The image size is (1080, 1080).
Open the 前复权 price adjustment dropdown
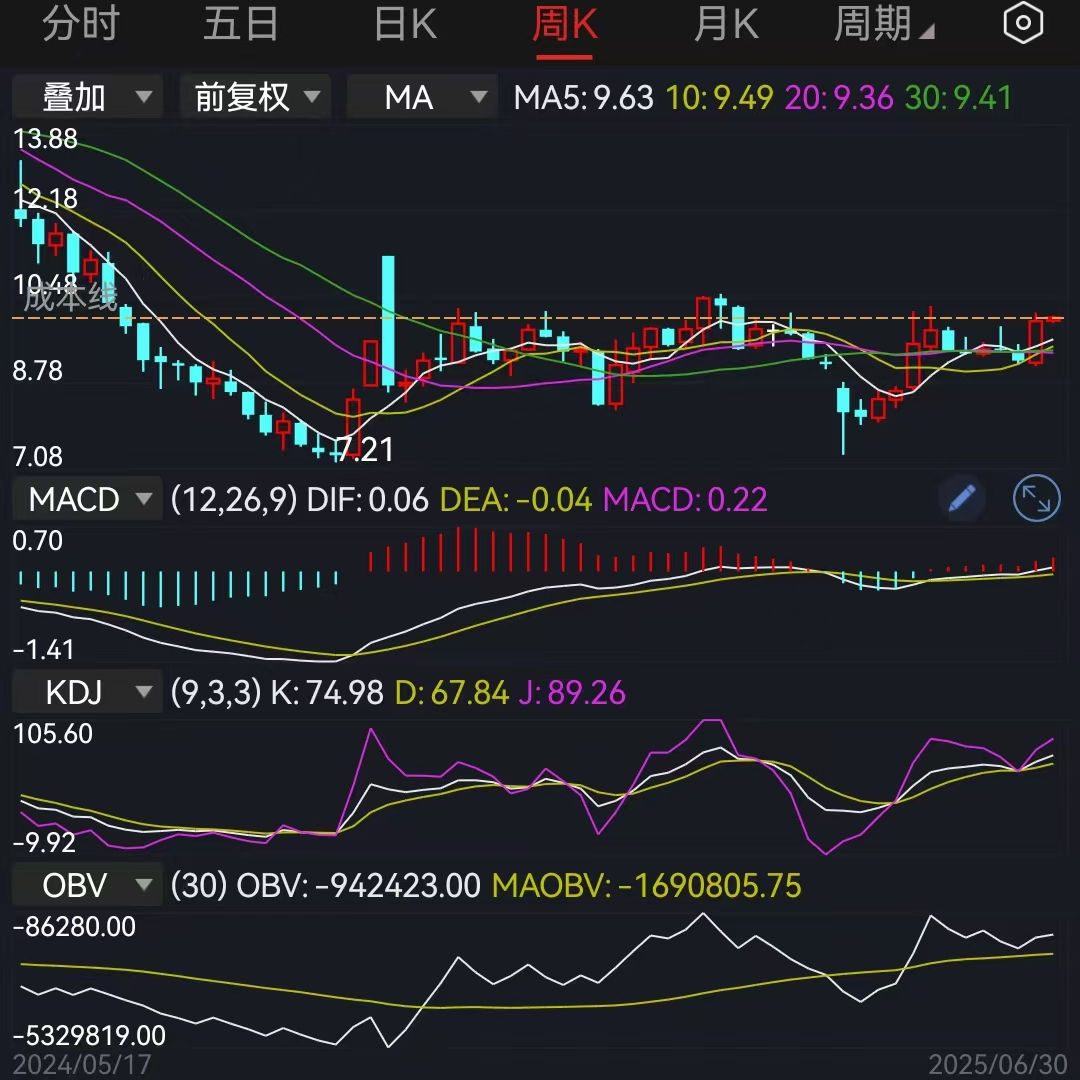[254, 96]
